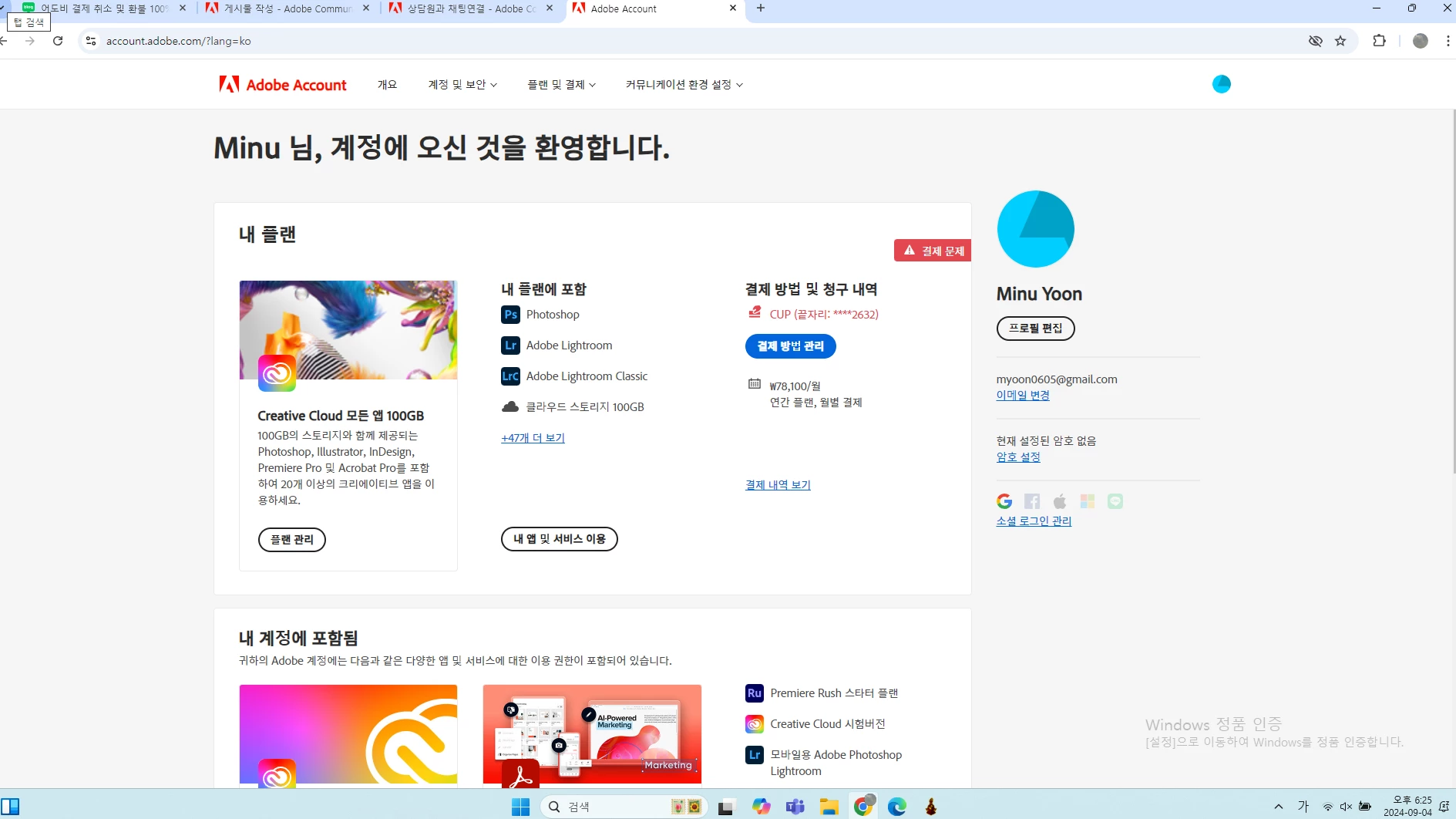Switch to the 상담원과 채팅연결 tab

(471, 8)
